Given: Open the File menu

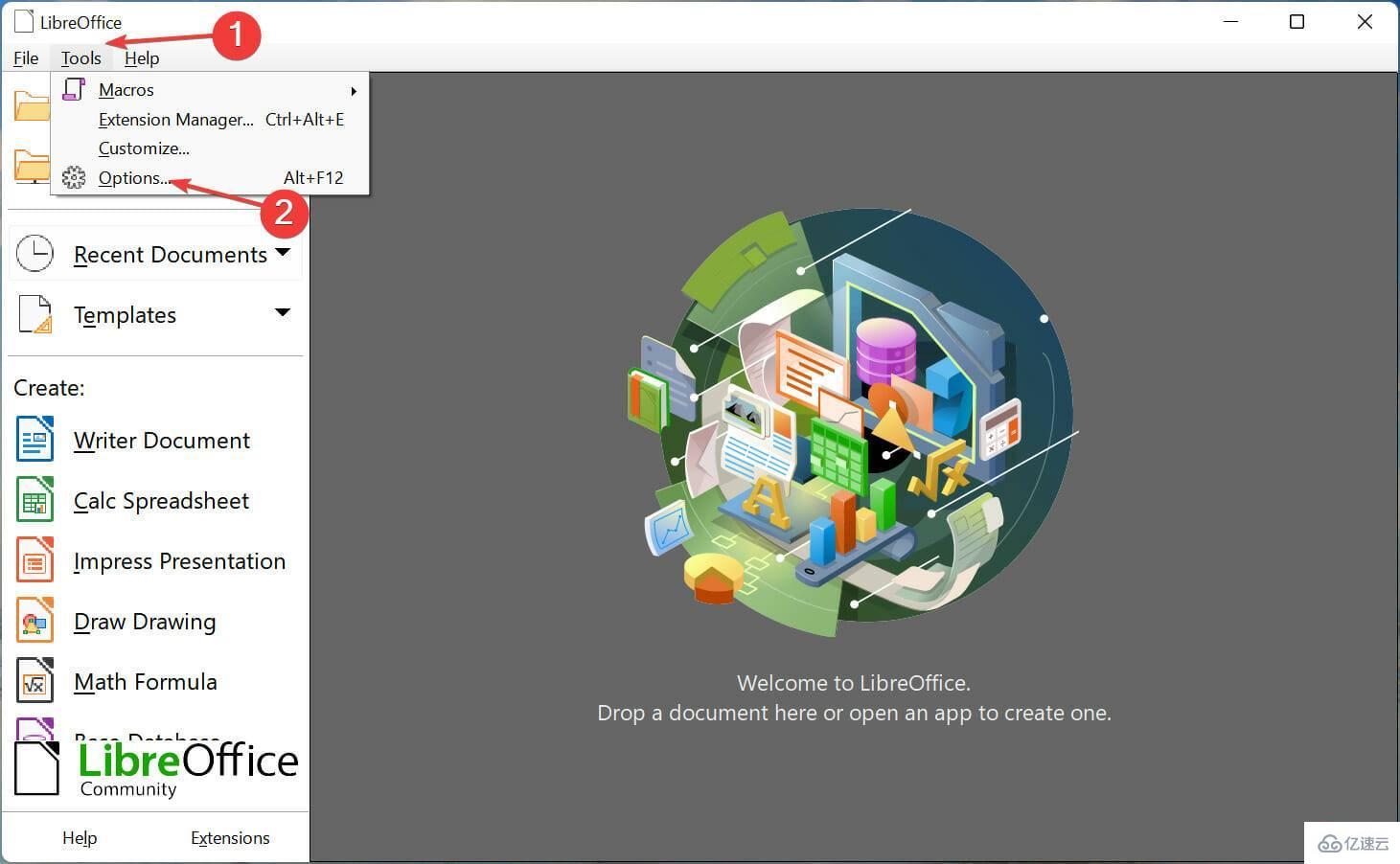Looking at the screenshot, I should pyautogui.click(x=26, y=58).
